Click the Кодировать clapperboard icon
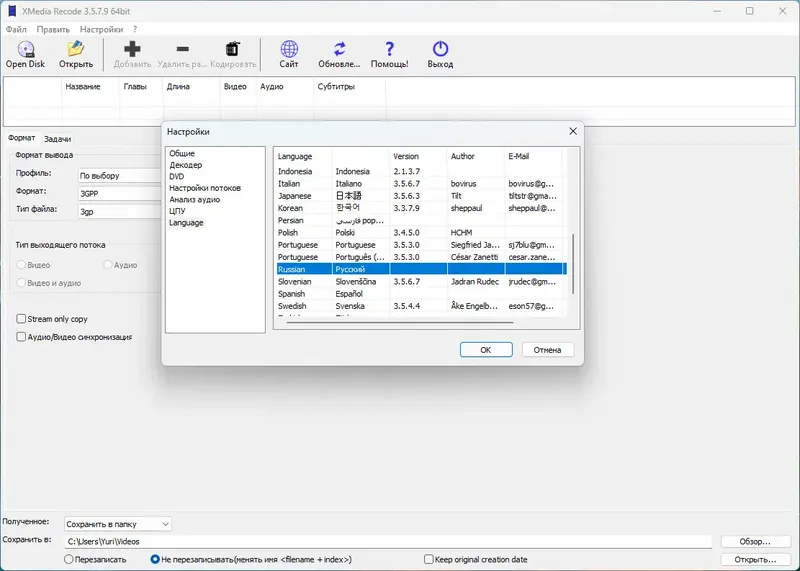Viewport: 800px width, 571px height. click(x=233, y=49)
